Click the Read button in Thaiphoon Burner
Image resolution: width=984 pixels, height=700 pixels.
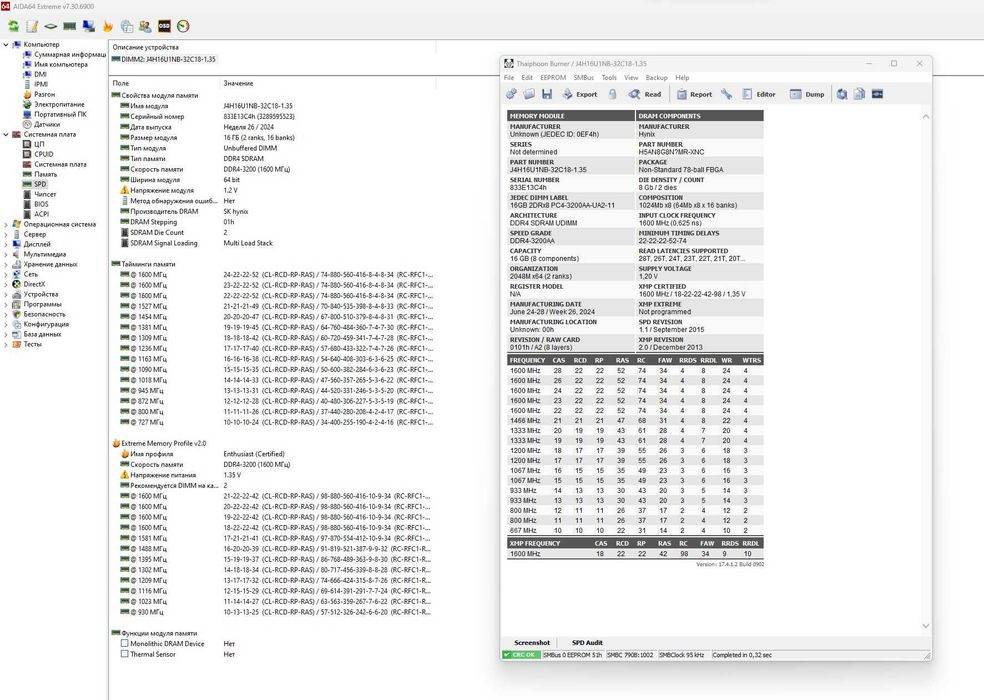[x=644, y=94]
